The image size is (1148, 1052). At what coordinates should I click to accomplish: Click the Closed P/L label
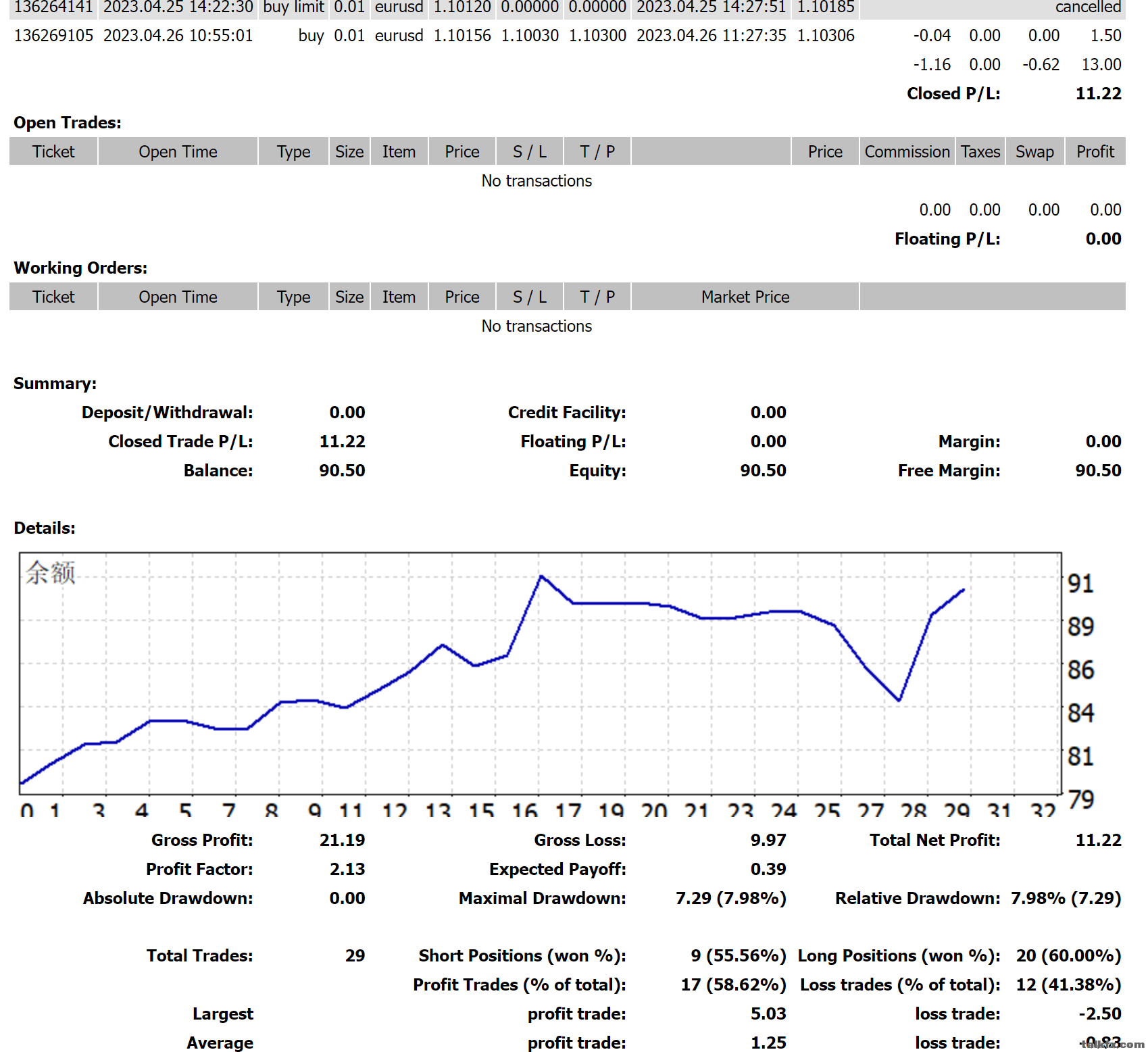pos(953,94)
